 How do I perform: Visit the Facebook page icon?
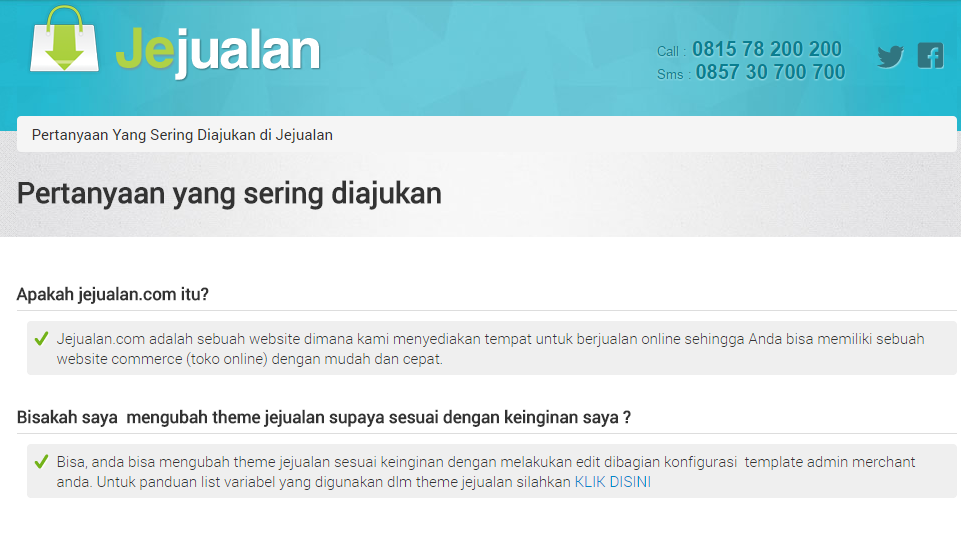(930, 56)
